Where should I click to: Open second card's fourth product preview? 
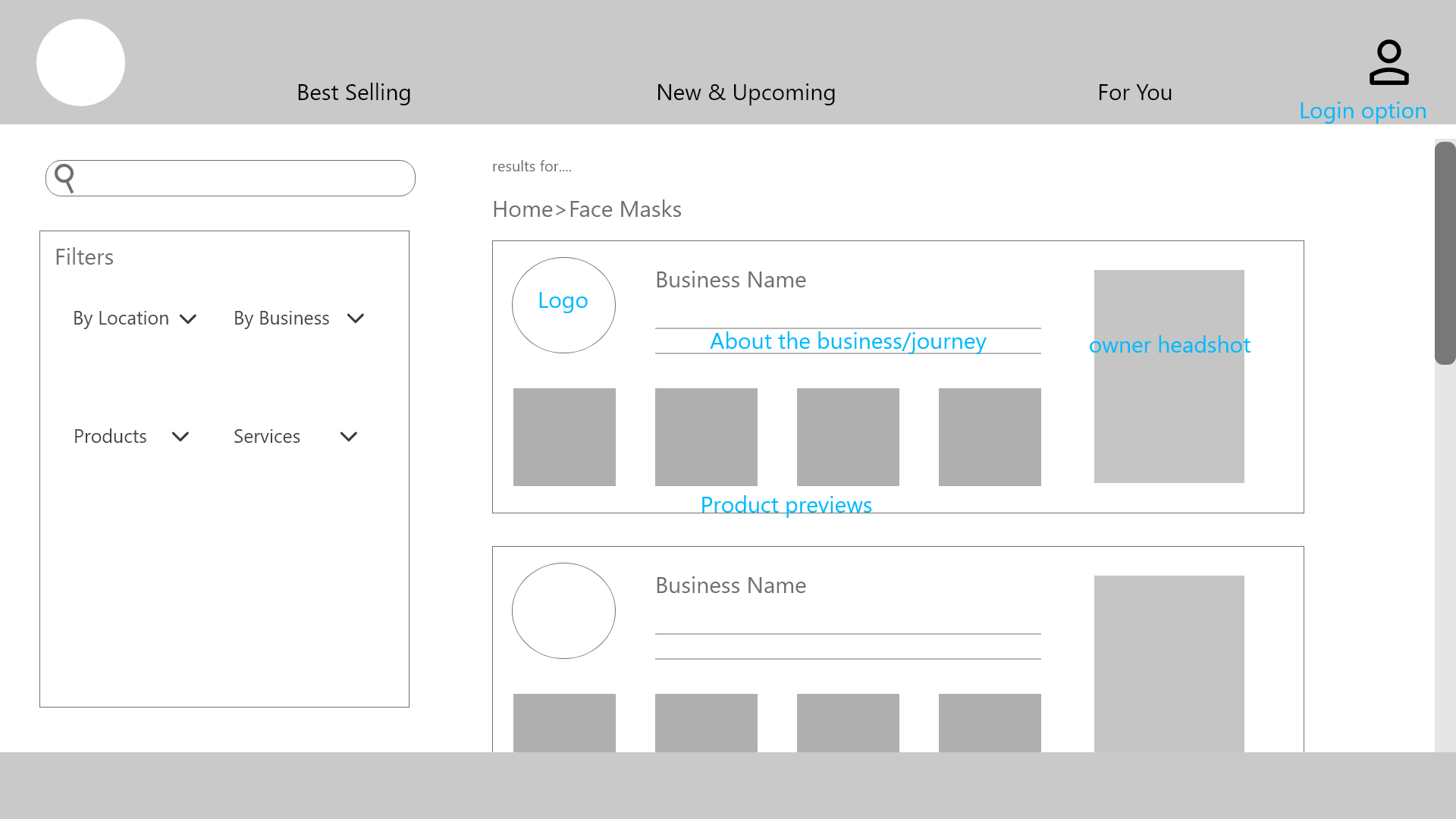(x=990, y=723)
